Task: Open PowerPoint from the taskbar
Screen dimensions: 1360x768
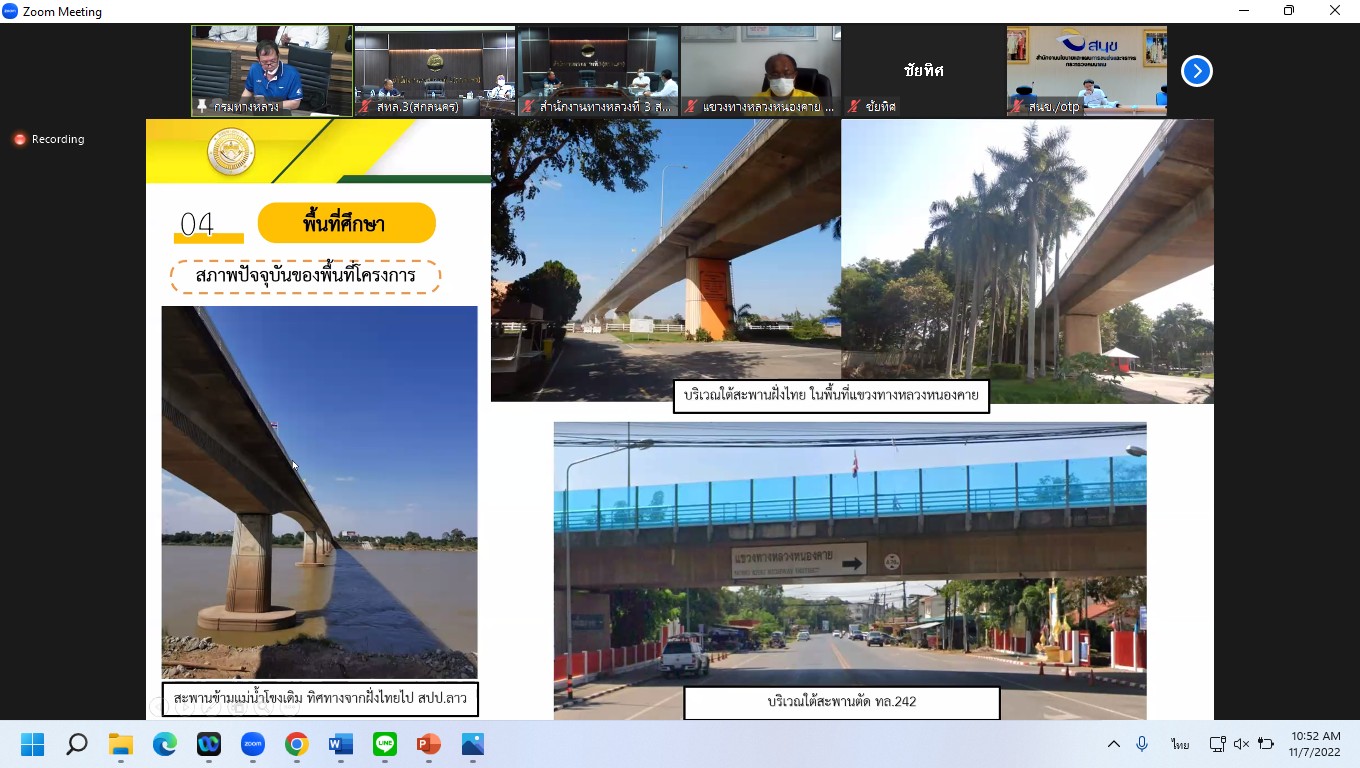Action: coord(428,744)
